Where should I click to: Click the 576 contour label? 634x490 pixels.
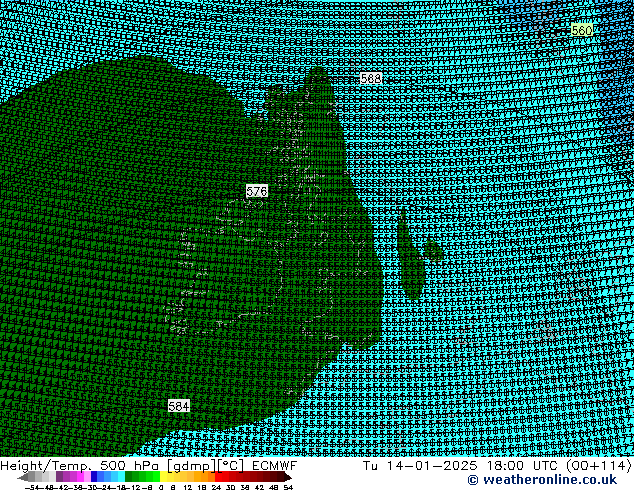click(256, 191)
